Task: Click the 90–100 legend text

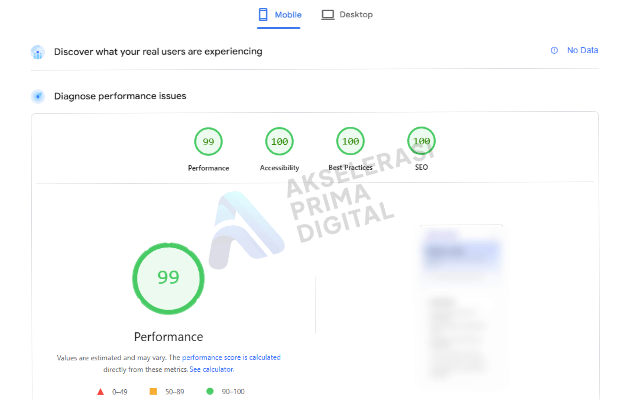Action: pyautogui.click(x=233, y=392)
